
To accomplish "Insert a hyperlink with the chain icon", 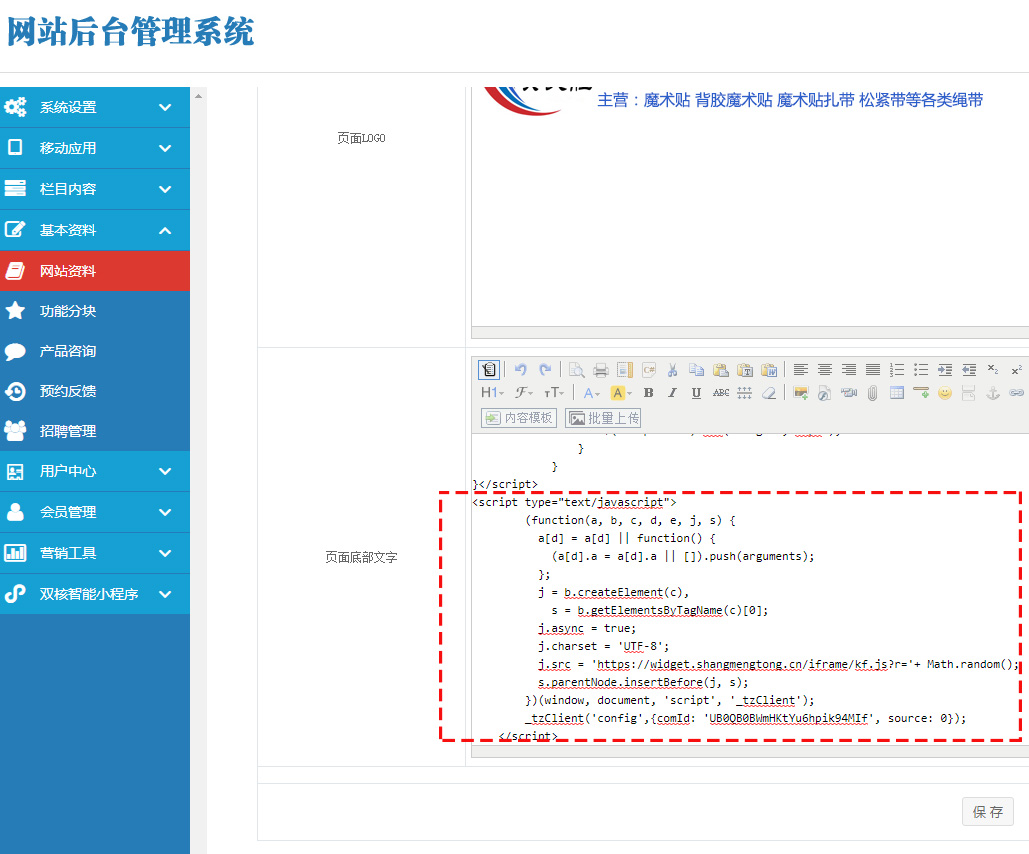I will [x=1017, y=393].
